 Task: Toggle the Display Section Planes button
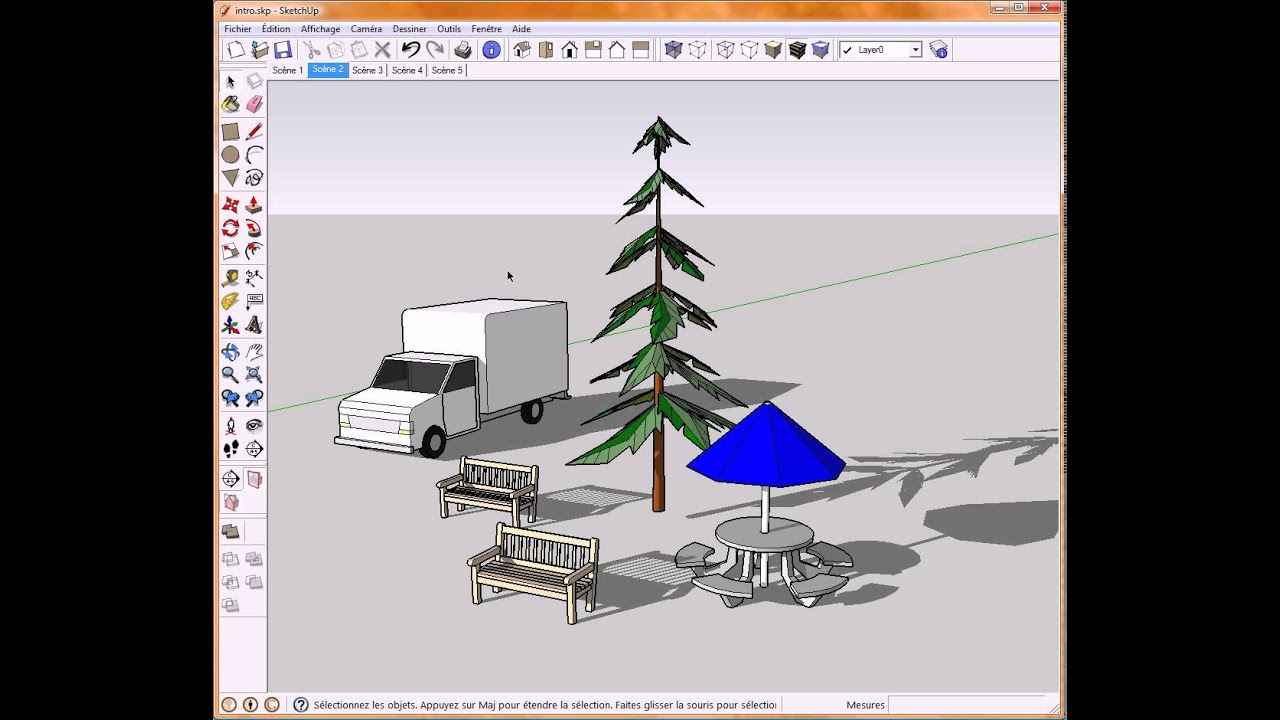(x=254, y=479)
